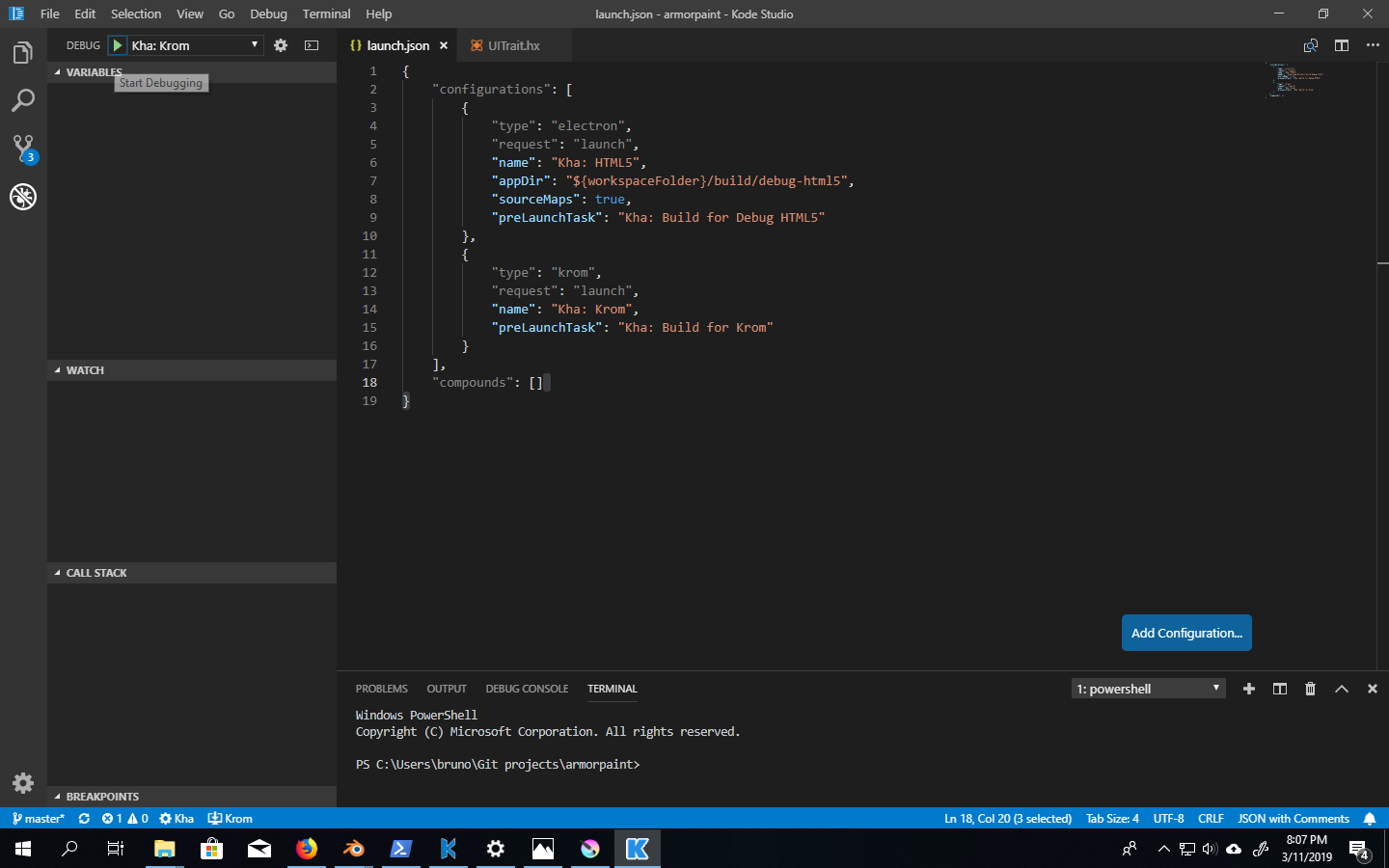Split the editor into two panes
This screenshot has width=1389, height=868.
coord(1342,44)
